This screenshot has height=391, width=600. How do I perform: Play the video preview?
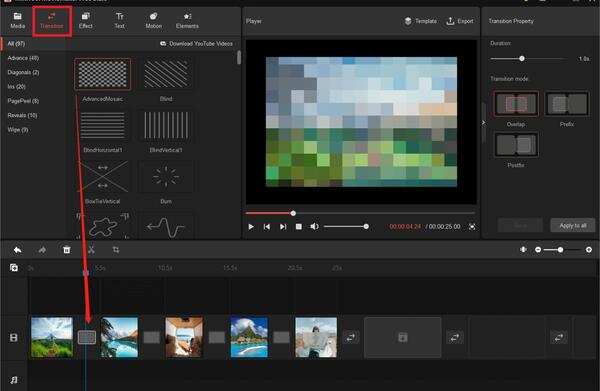[x=251, y=227]
